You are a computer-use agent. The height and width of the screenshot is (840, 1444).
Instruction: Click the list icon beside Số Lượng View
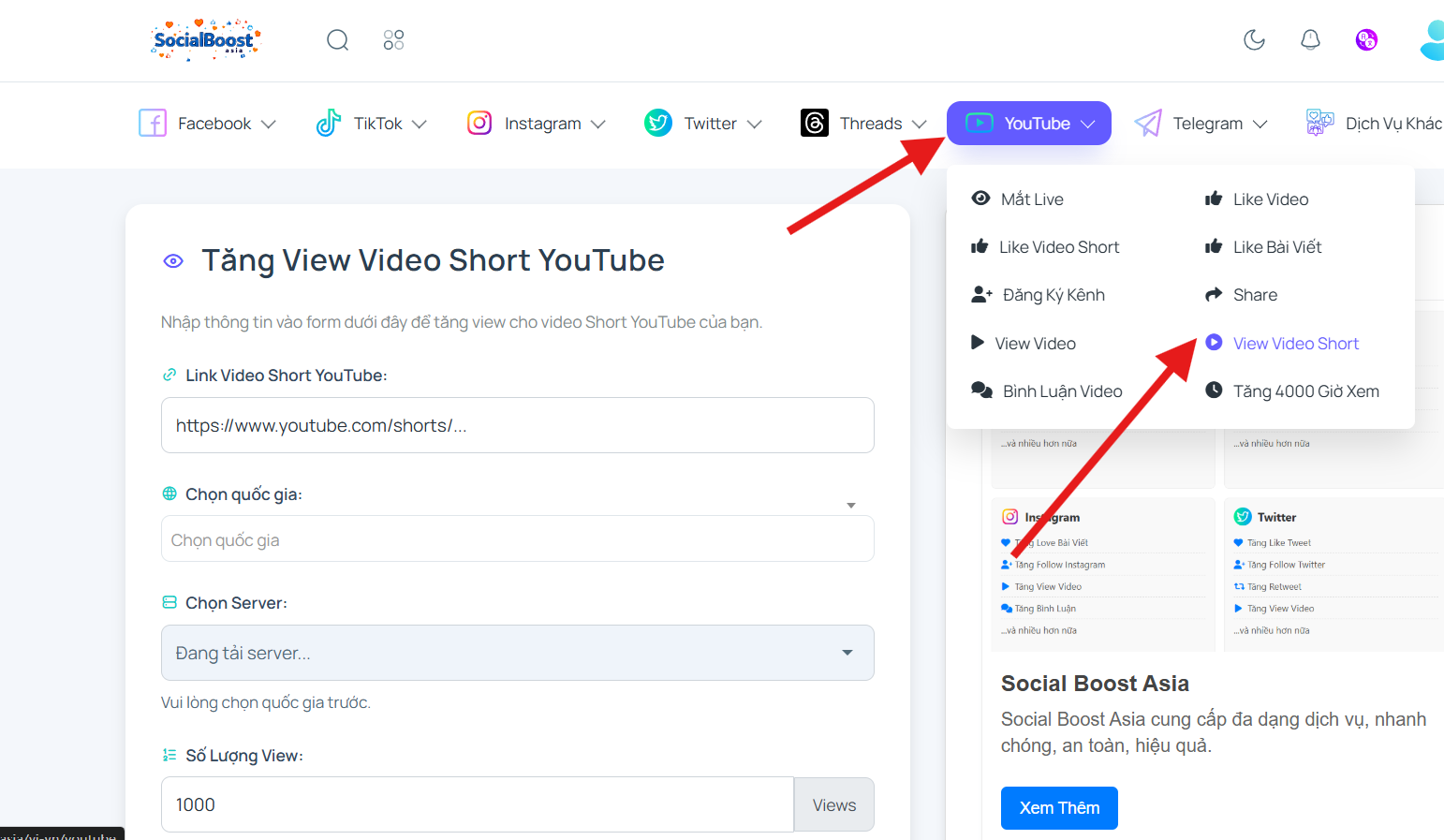[x=169, y=755]
